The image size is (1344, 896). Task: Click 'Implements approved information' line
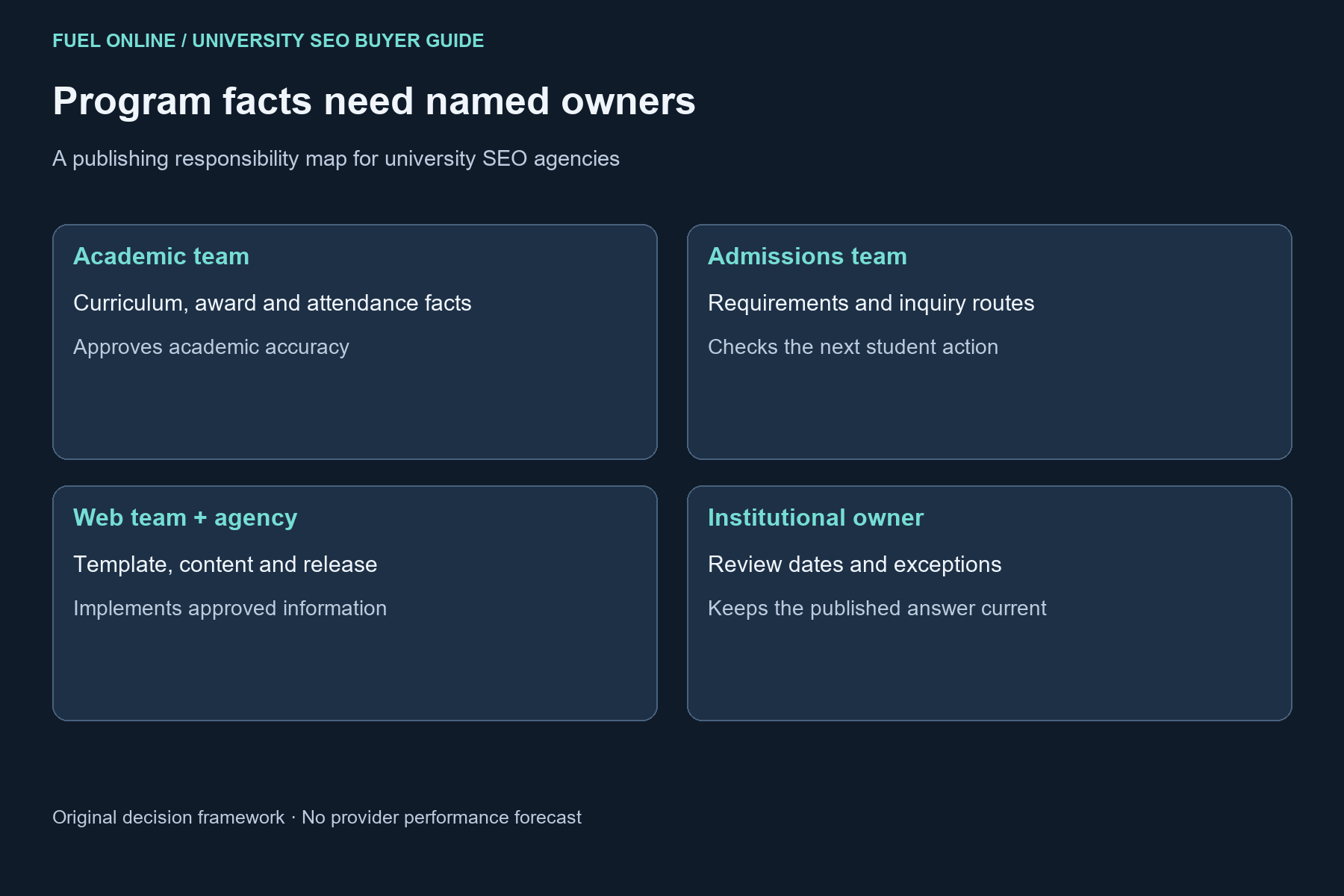[x=230, y=609]
